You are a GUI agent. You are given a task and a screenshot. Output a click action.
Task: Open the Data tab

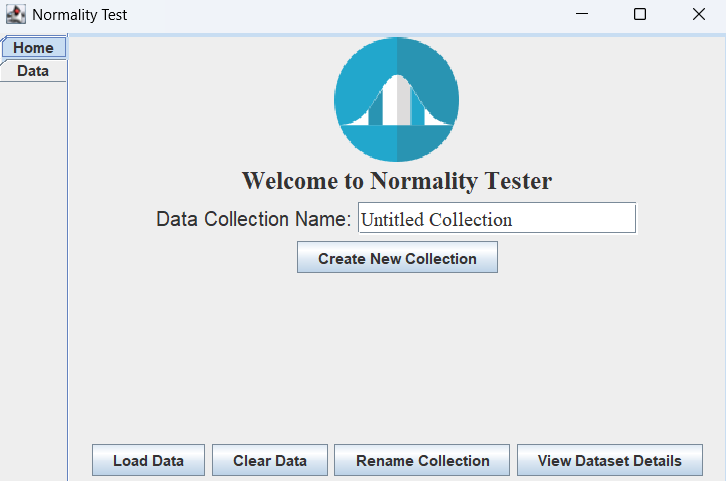click(33, 71)
